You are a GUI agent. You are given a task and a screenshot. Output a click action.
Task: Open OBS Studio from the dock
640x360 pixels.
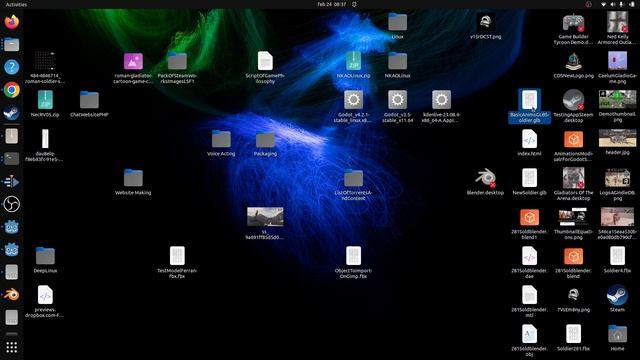(x=11, y=204)
